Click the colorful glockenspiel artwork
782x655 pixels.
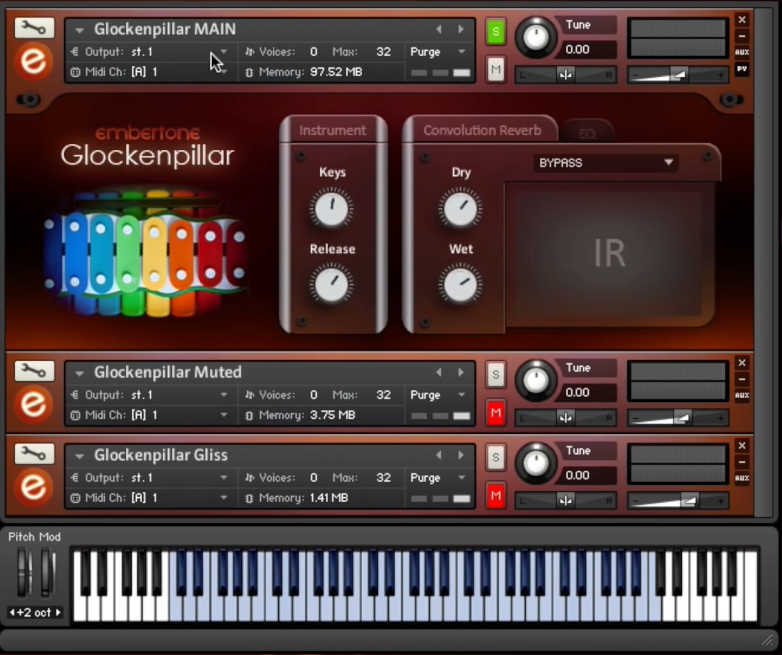146,253
